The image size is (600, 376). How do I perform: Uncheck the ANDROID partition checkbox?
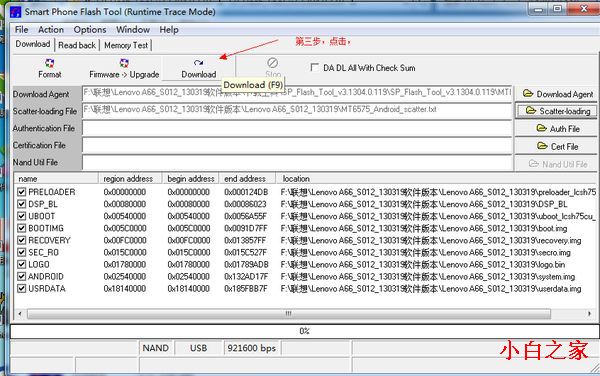pos(21,277)
